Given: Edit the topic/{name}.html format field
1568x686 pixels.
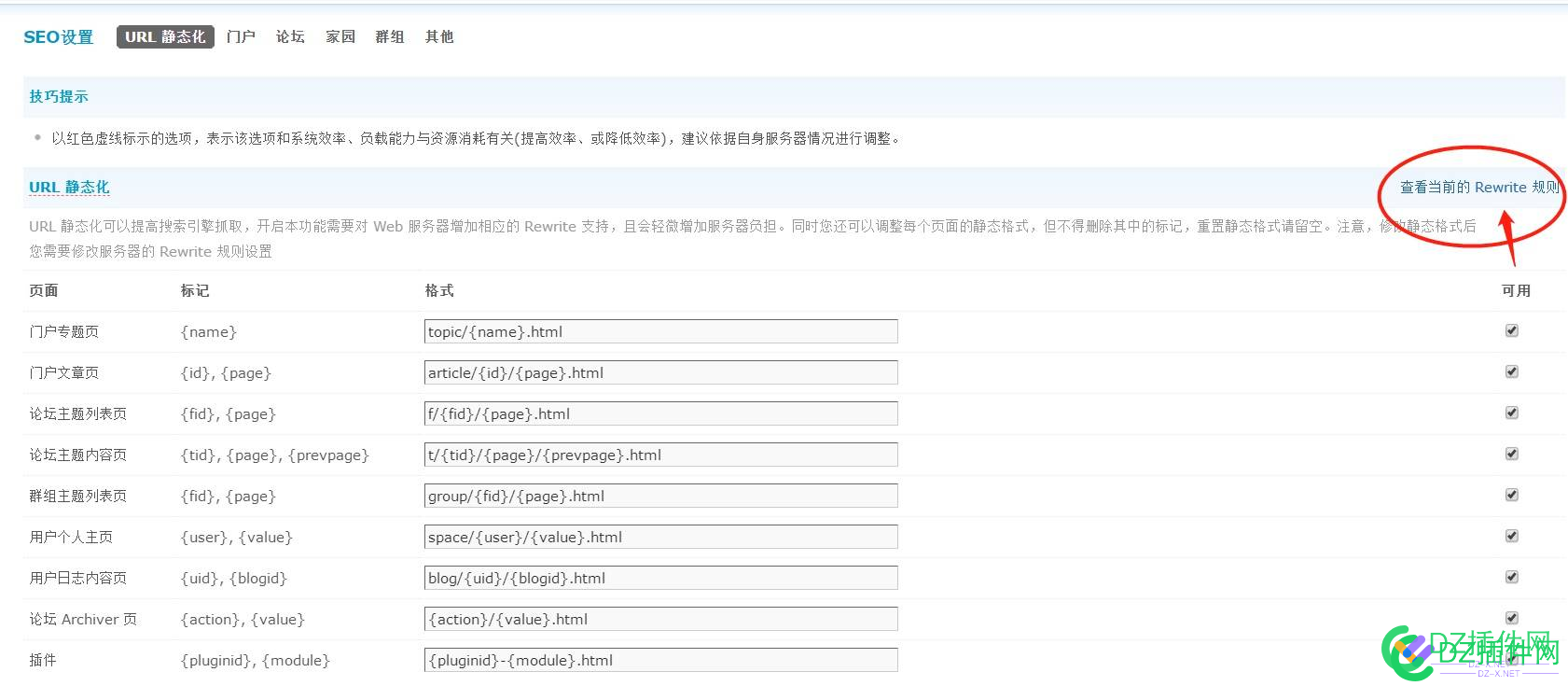Looking at the screenshot, I should point(661,331).
